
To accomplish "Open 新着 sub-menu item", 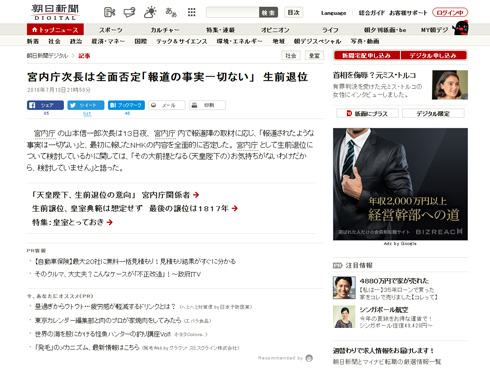I will [x=33, y=41].
